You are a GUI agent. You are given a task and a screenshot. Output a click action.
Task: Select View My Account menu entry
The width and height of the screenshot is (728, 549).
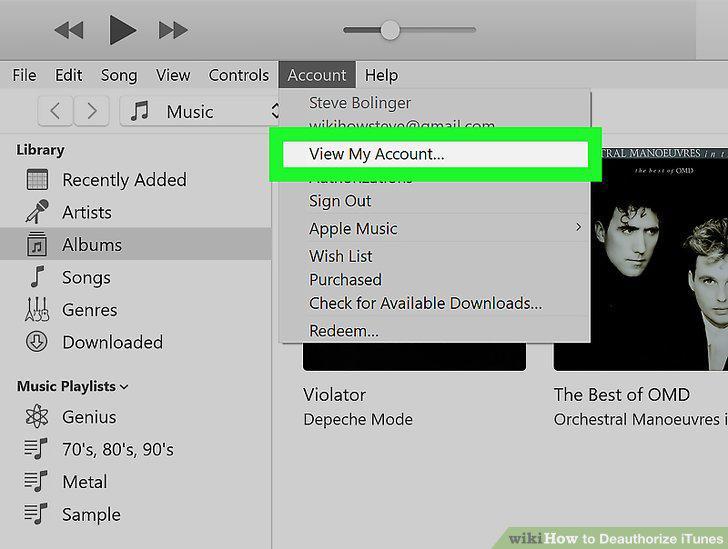coord(436,154)
